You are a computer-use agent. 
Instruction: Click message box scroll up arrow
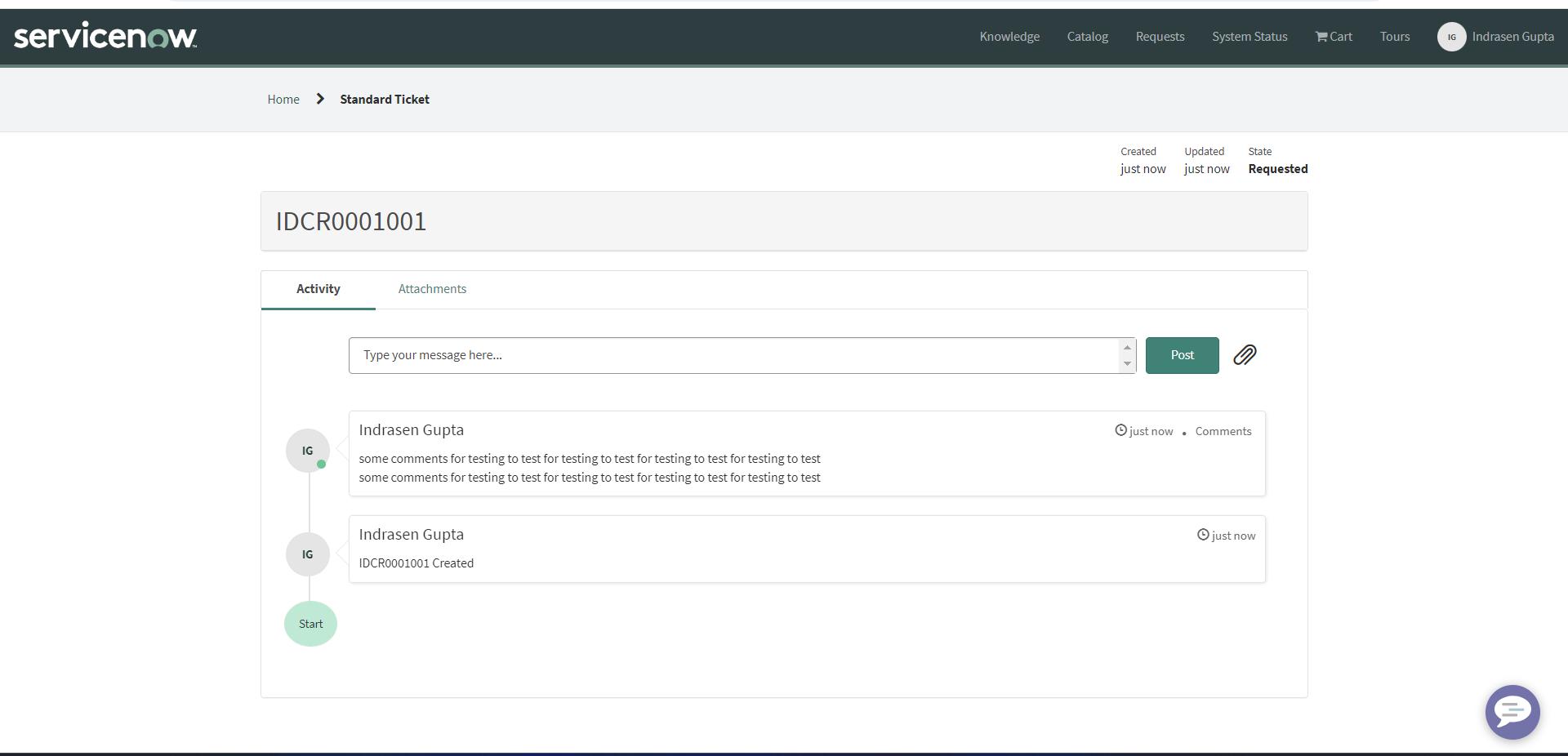tap(1127, 348)
